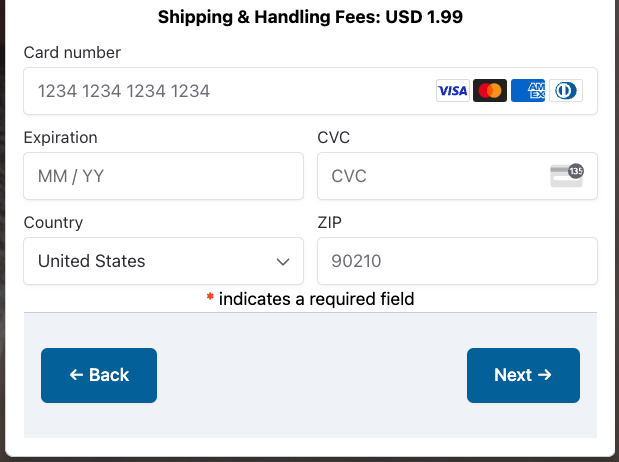Image resolution: width=619 pixels, height=462 pixels.
Task: Expand country list via chevron arrow
Action: pos(283,262)
